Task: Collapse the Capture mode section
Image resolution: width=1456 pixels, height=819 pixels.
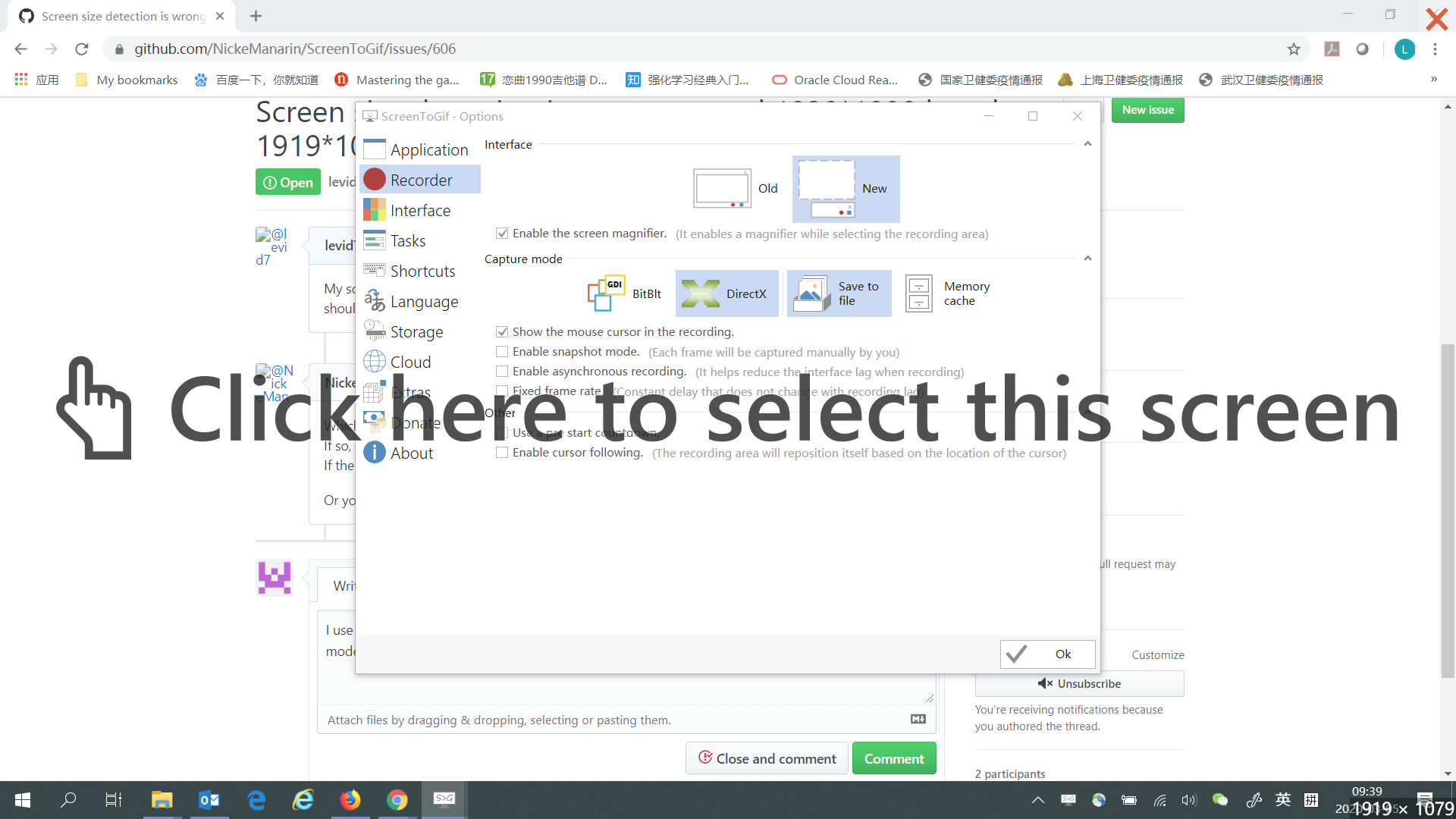Action: click(1087, 259)
